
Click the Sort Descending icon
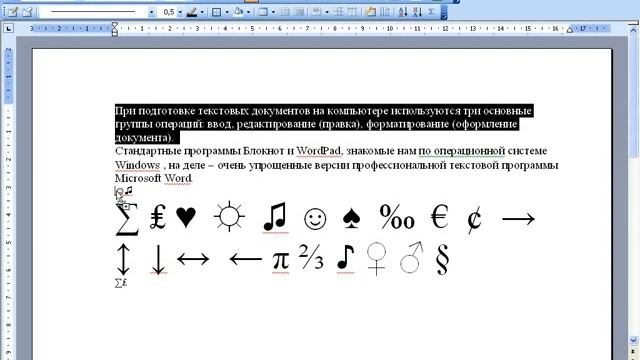tap(417, 12)
